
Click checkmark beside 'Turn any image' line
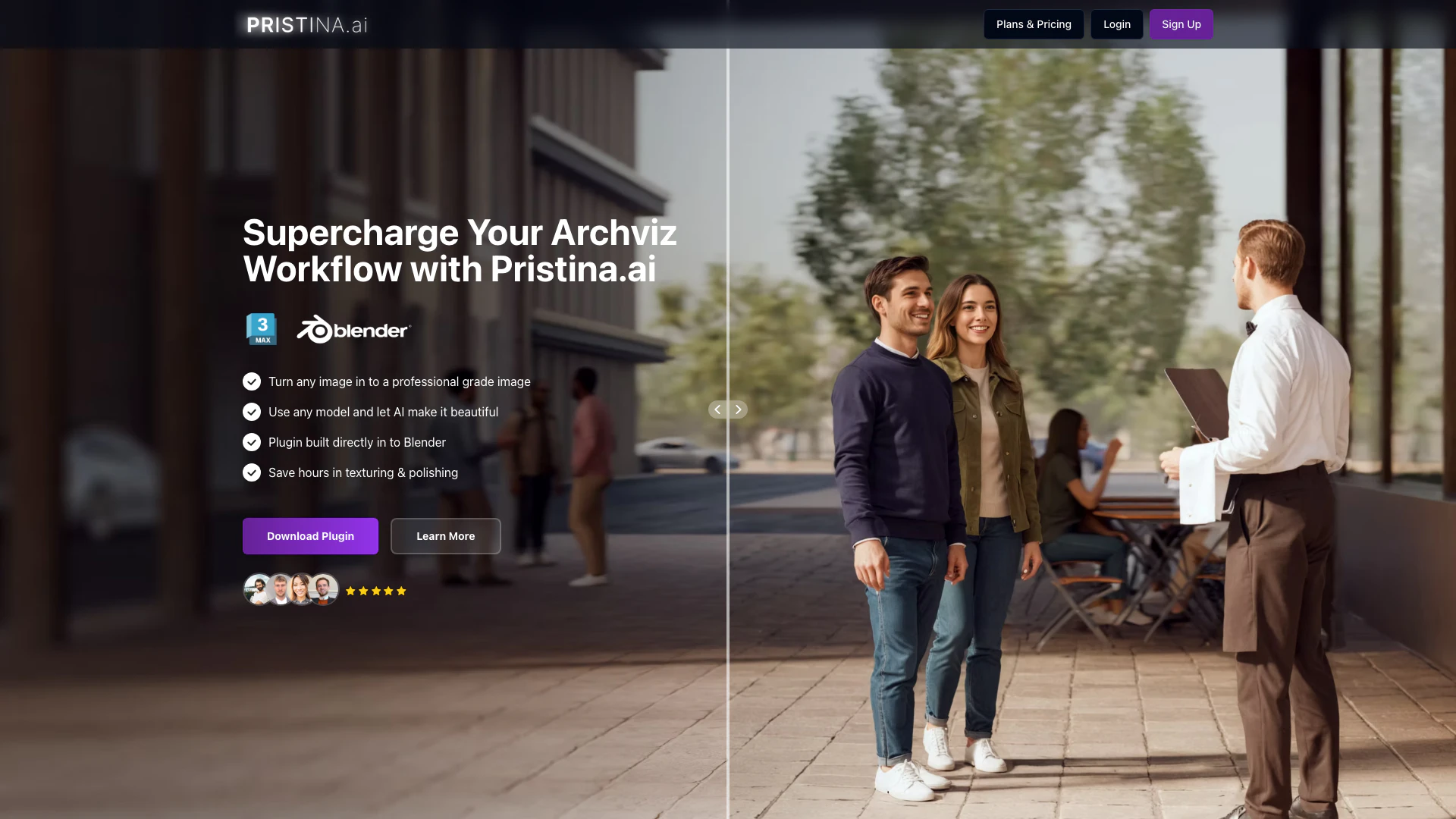click(252, 381)
